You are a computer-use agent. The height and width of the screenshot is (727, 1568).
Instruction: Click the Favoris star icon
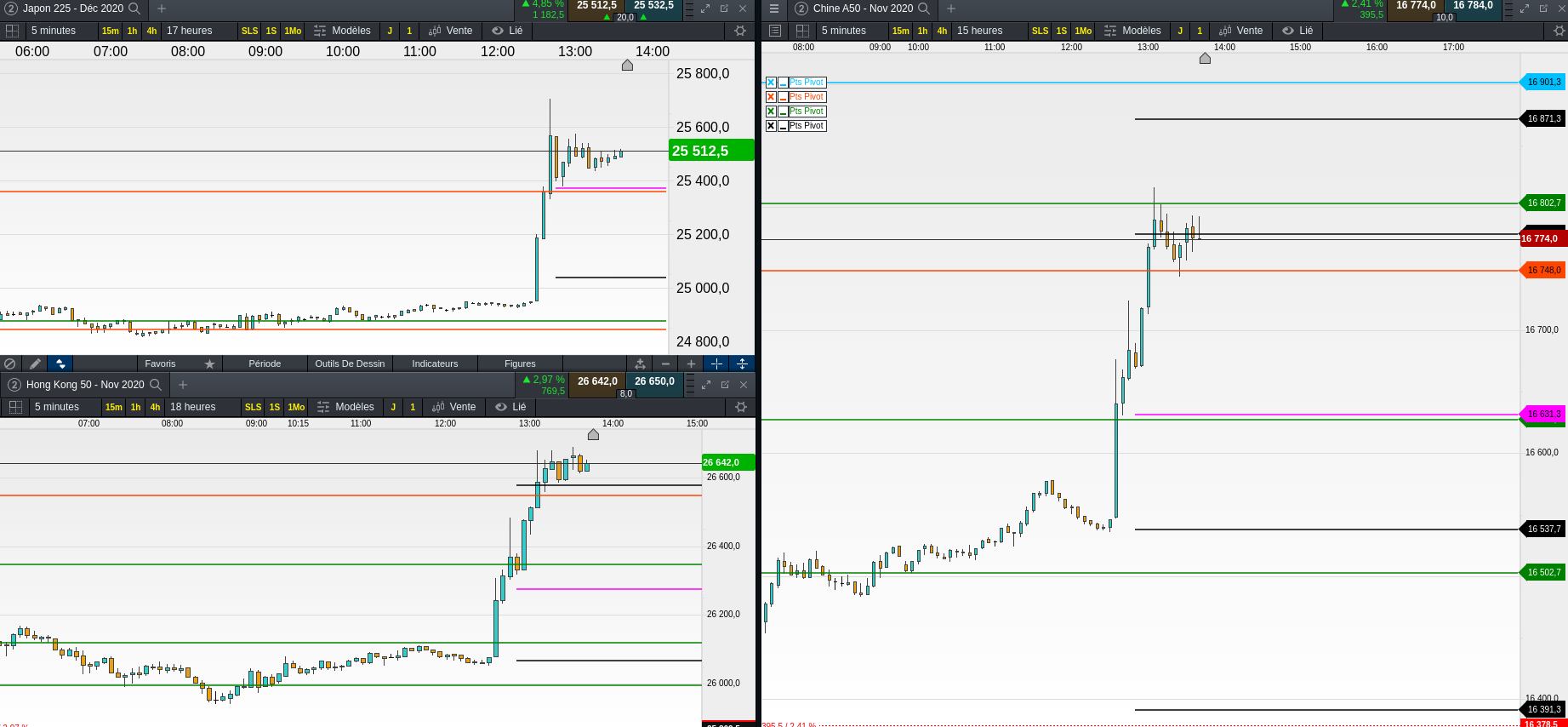point(209,363)
